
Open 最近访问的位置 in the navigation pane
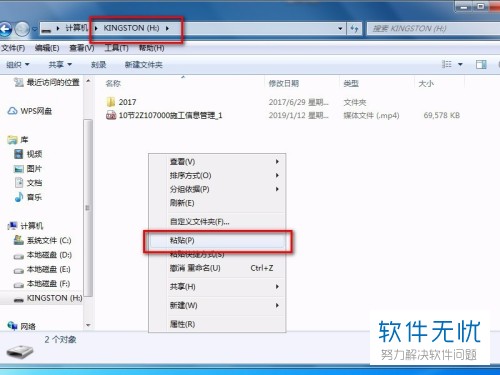pos(53,82)
